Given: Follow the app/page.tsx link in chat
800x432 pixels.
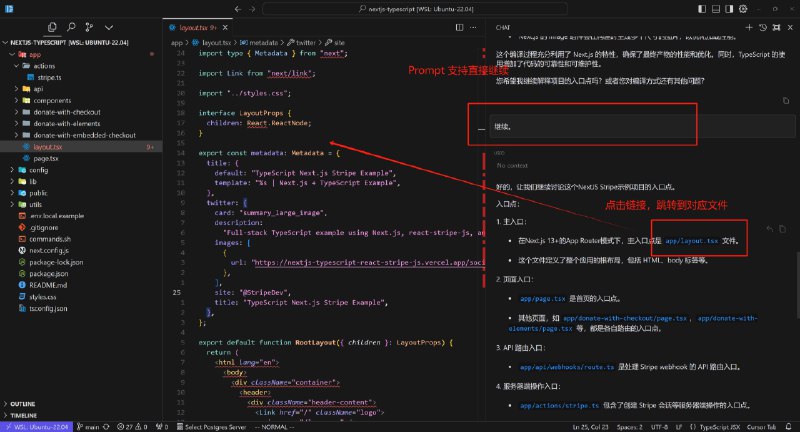Looking at the screenshot, I should click(x=542, y=299).
